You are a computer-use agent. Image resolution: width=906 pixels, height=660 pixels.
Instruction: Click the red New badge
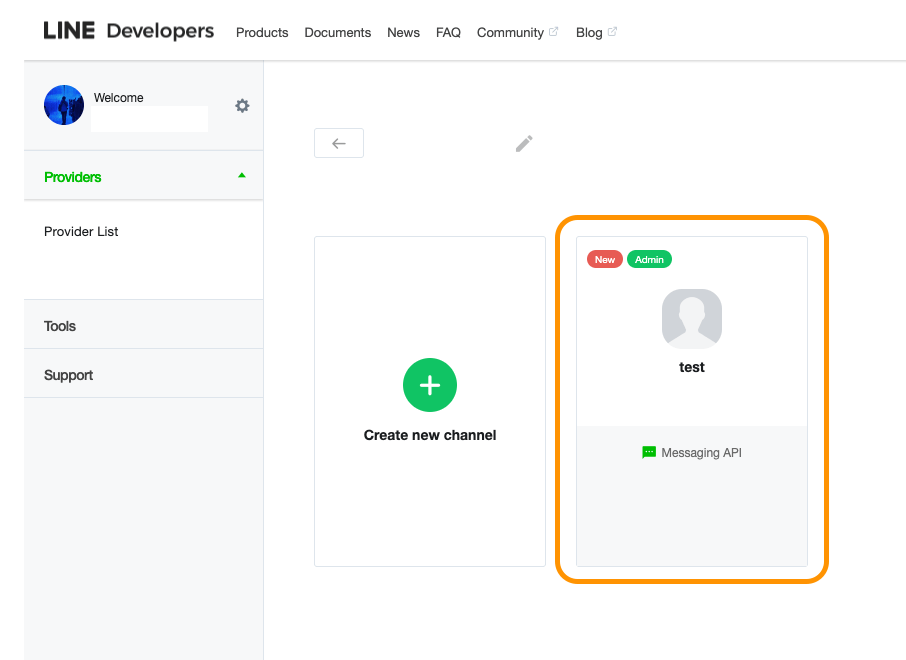click(x=605, y=259)
